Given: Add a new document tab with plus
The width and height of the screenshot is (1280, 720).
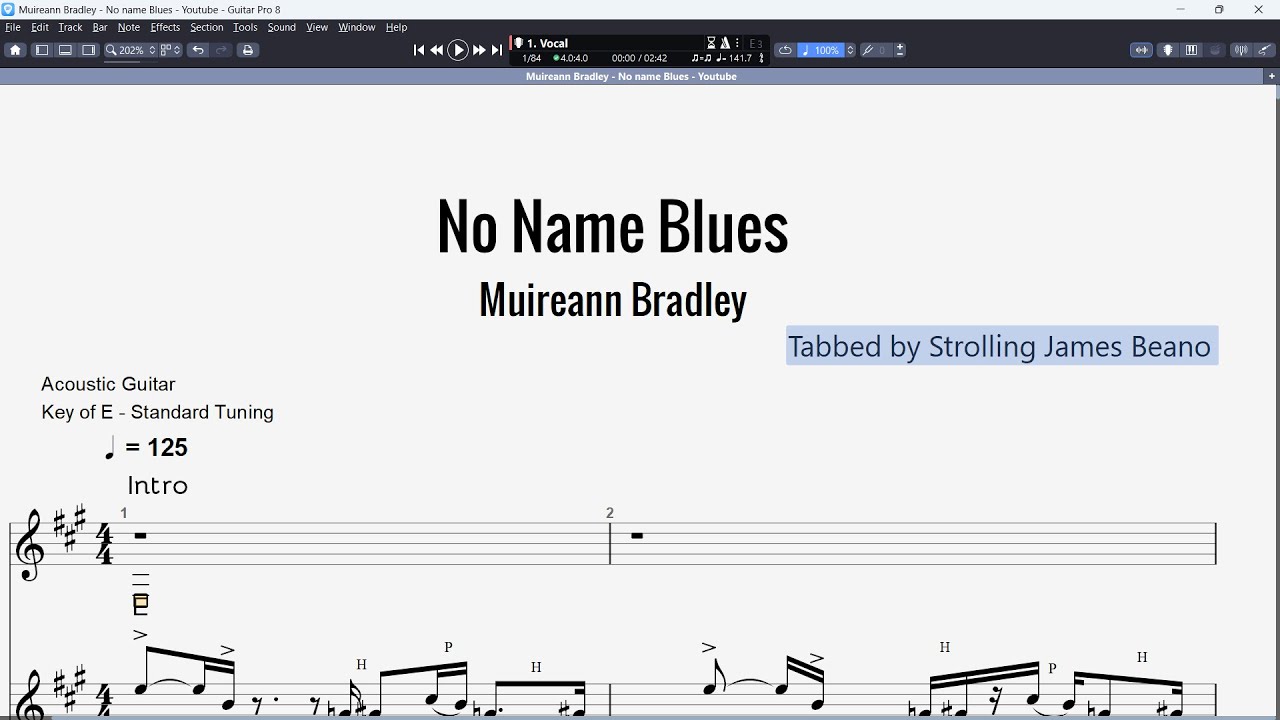Looking at the screenshot, I should click(1272, 76).
